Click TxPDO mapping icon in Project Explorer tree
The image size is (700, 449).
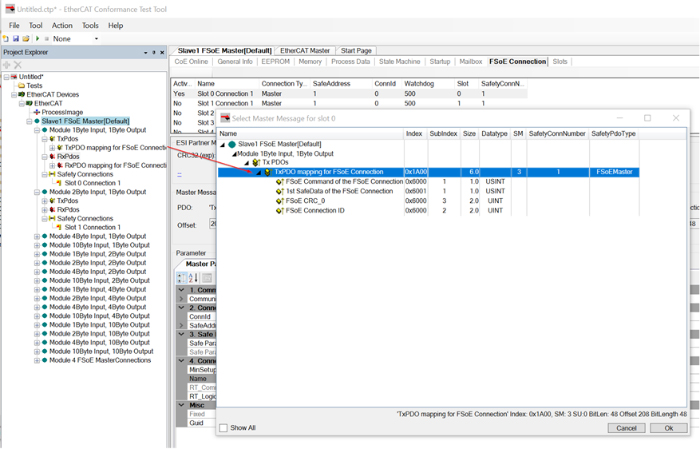(59, 148)
